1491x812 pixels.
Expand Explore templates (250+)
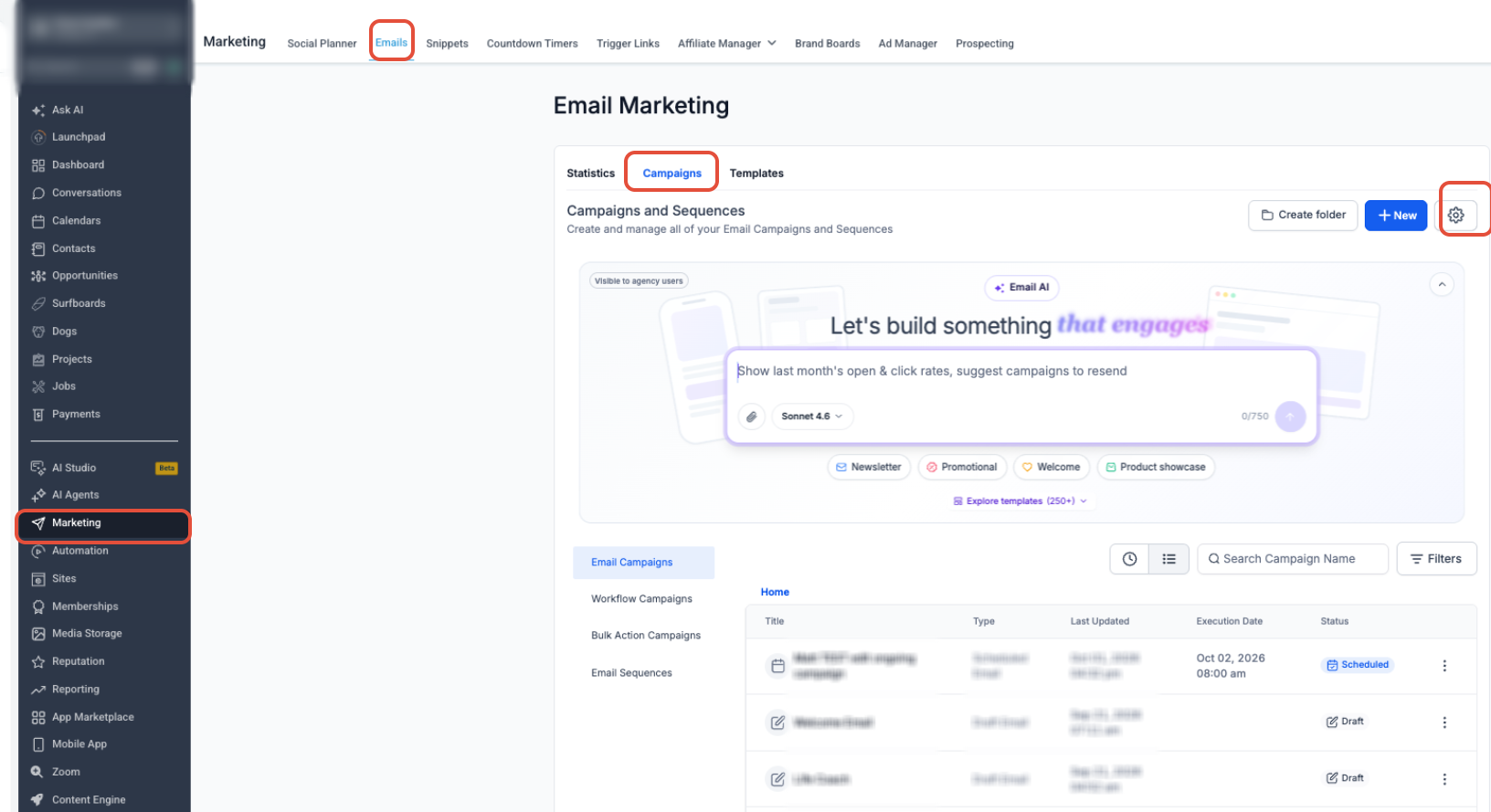[1020, 501]
